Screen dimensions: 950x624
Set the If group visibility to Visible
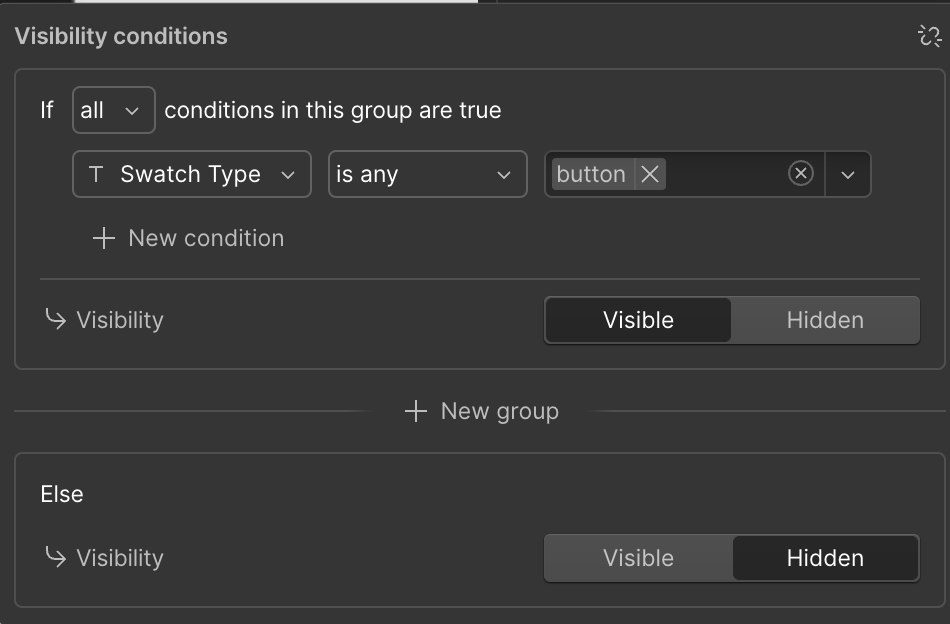coord(638,320)
